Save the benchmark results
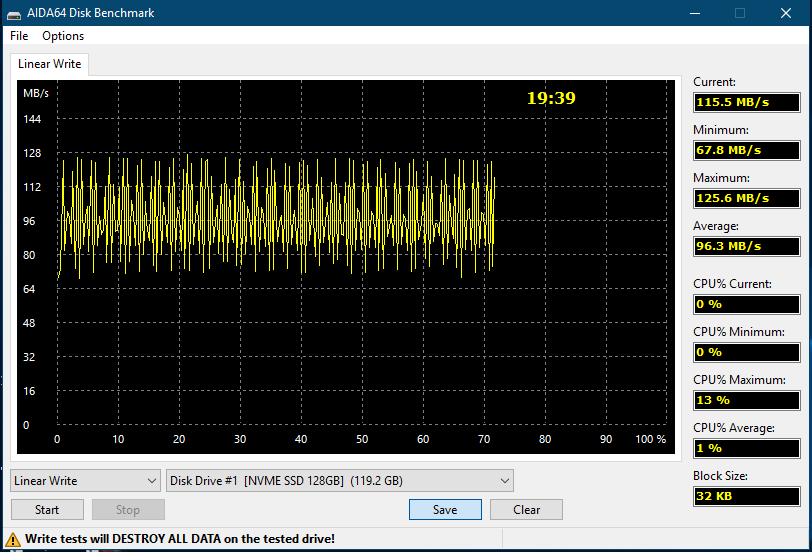Viewport: 812px width, 552px height. click(x=445, y=510)
